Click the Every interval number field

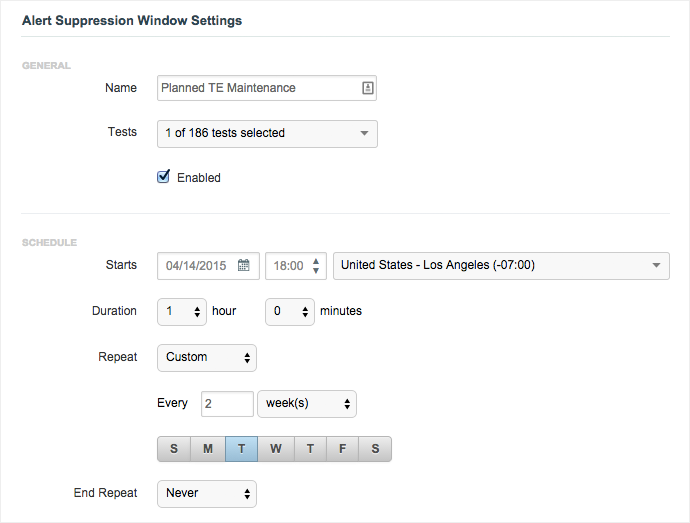(x=227, y=404)
